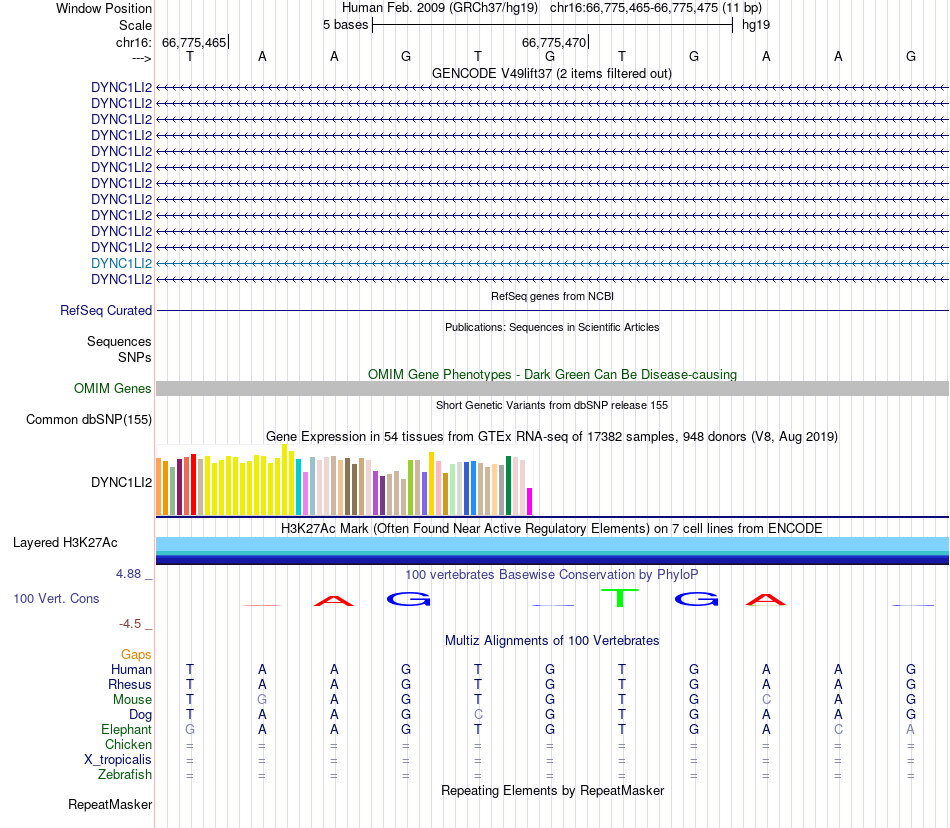Open the RefSeq Curated track label
Viewport: 950px width, 828px height.
click(x=105, y=310)
